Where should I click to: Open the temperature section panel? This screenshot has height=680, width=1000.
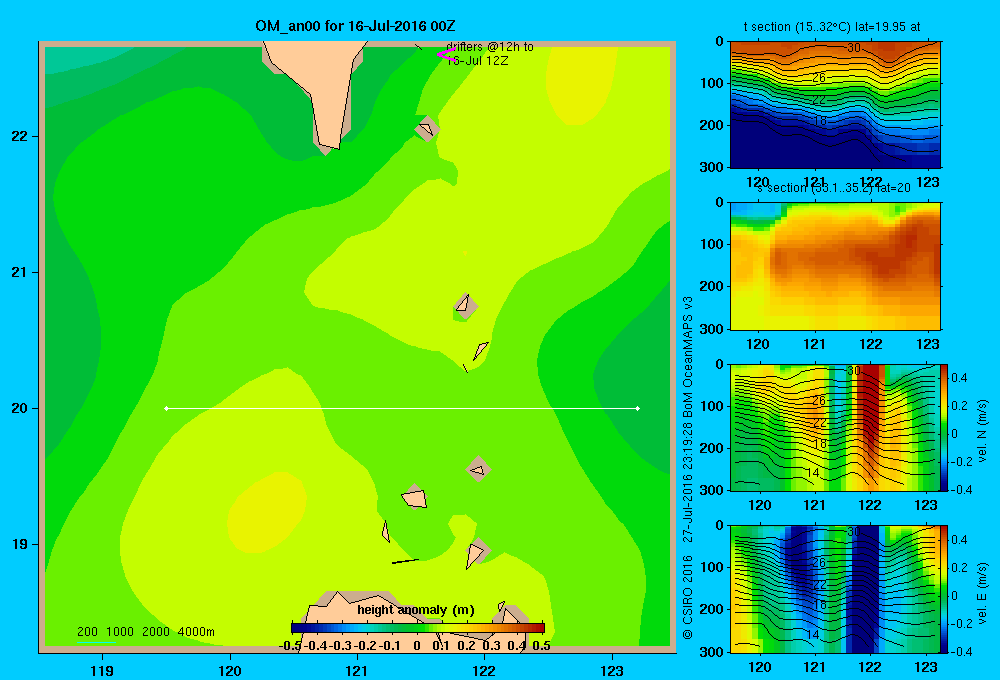tap(835, 105)
